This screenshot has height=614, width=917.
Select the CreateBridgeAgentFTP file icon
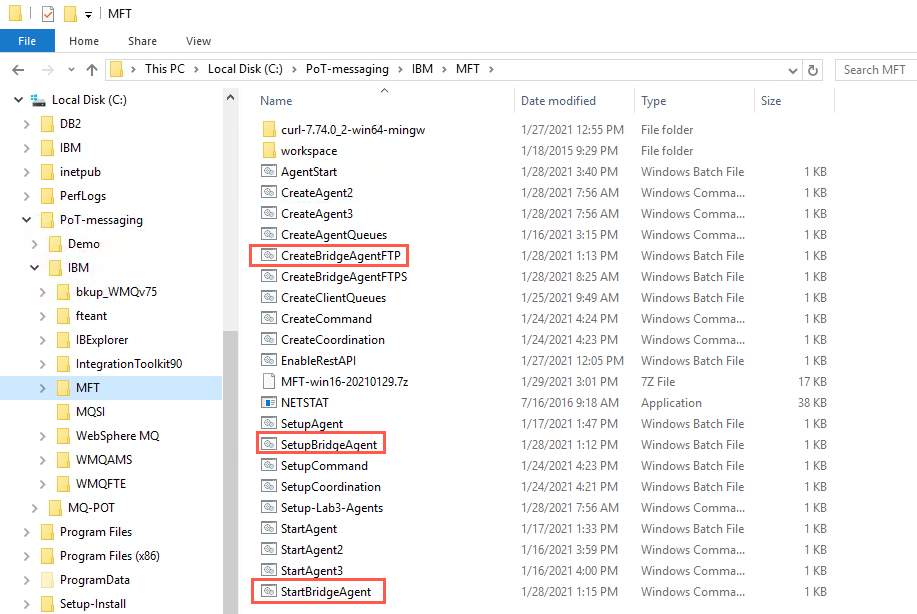[268, 256]
